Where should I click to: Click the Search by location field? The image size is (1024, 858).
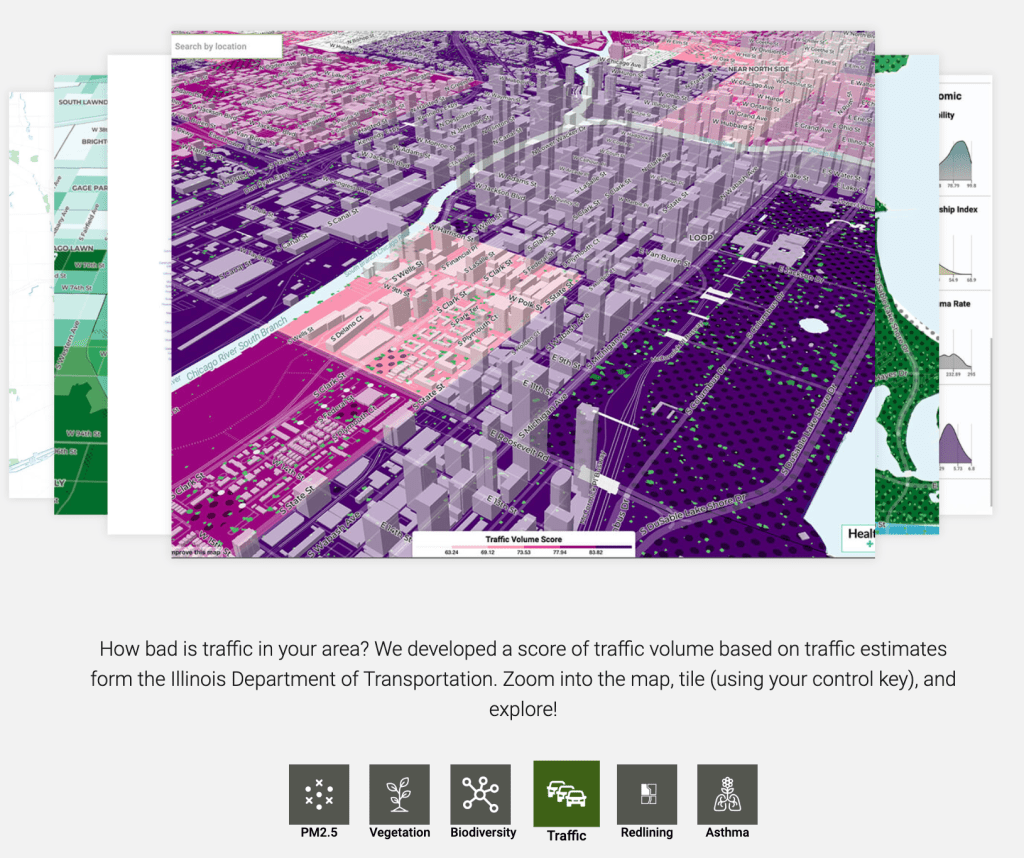click(227, 45)
